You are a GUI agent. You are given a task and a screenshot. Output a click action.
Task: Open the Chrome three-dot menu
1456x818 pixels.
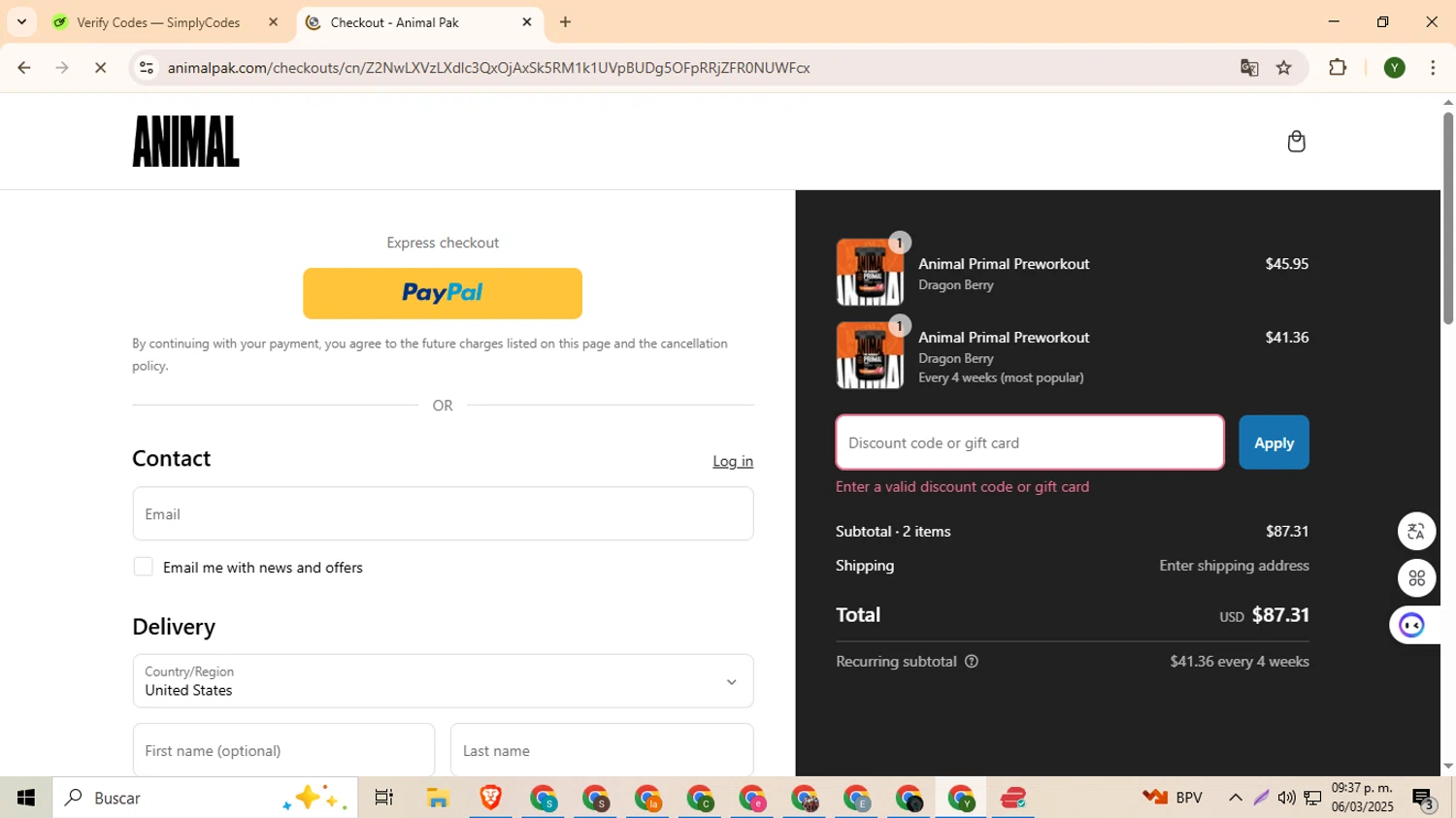point(1433,68)
